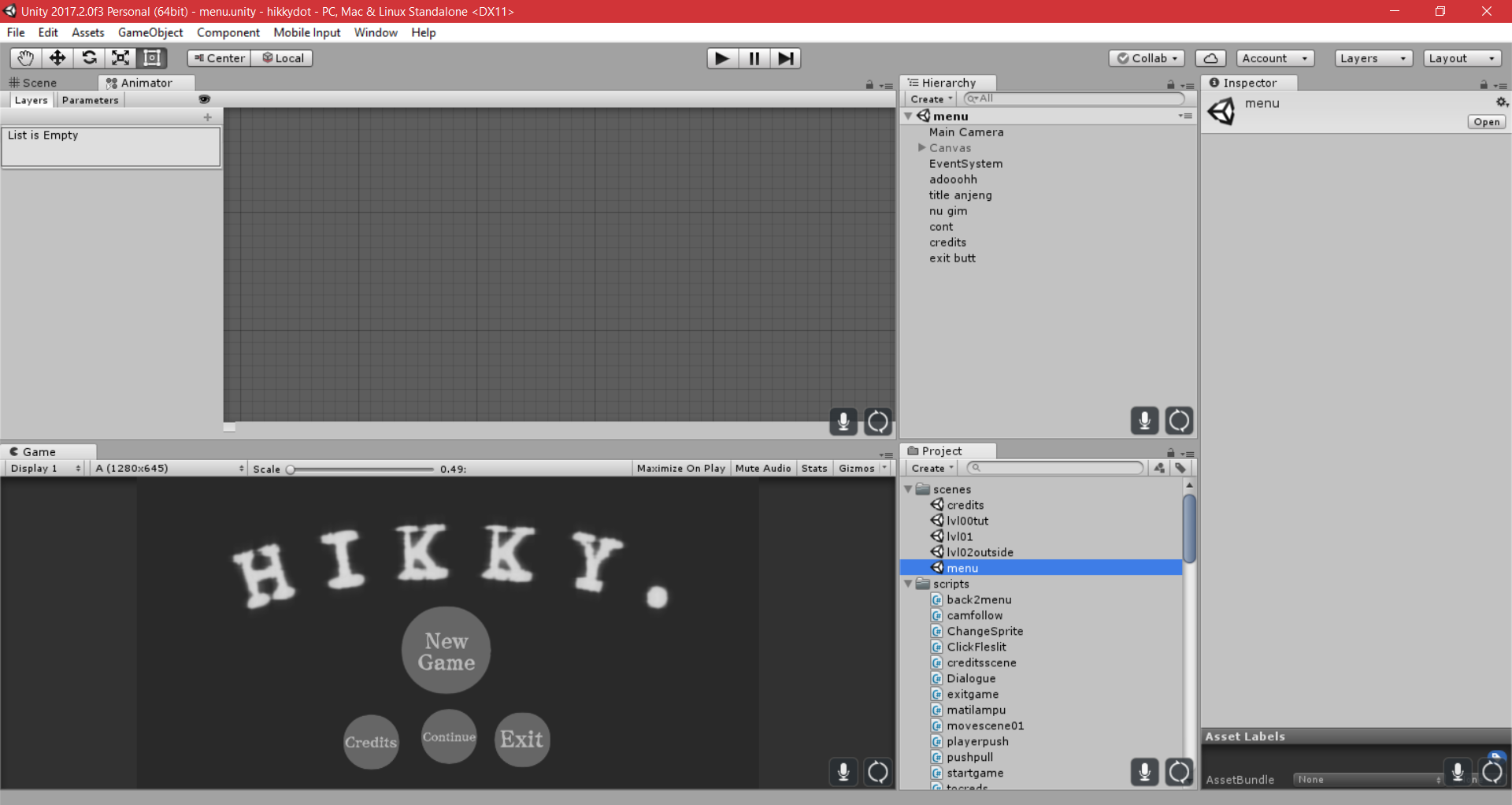Click Search by Type icon in Project
This screenshot has height=805, width=1512.
pos(1159,468)
